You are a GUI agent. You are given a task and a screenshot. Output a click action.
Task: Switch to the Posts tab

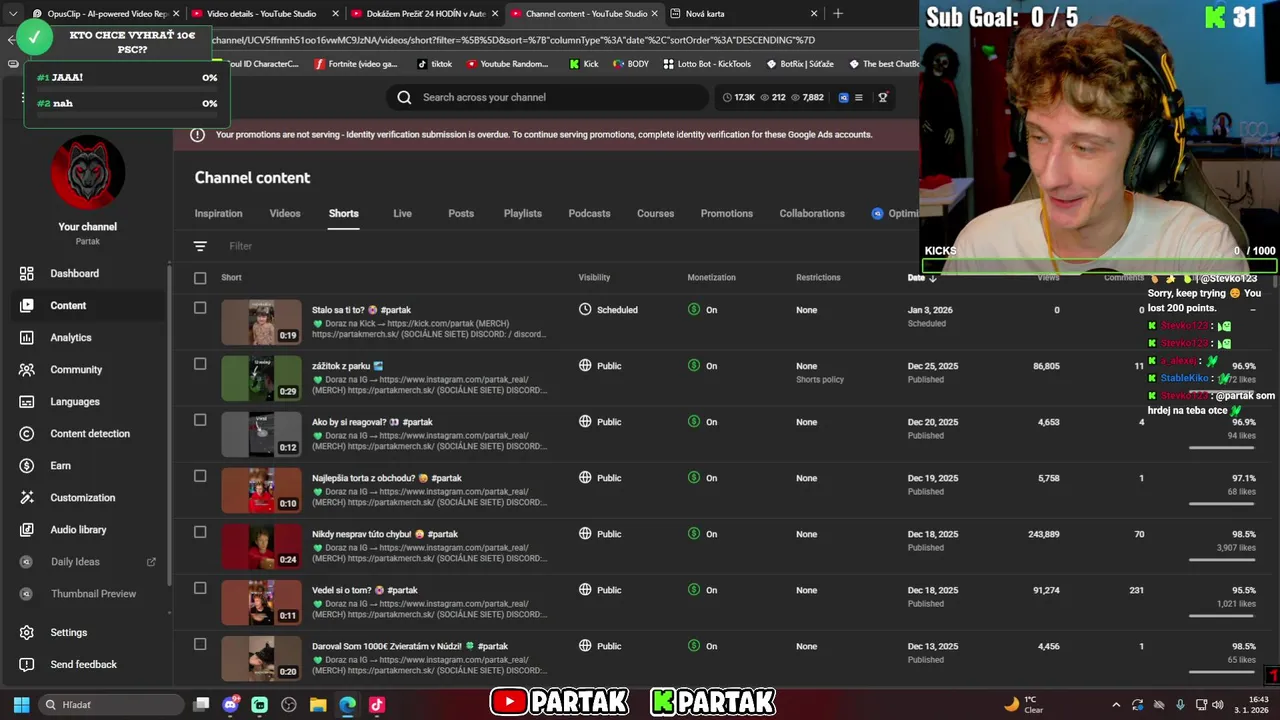pyautogui.click(x=461, y=213)
